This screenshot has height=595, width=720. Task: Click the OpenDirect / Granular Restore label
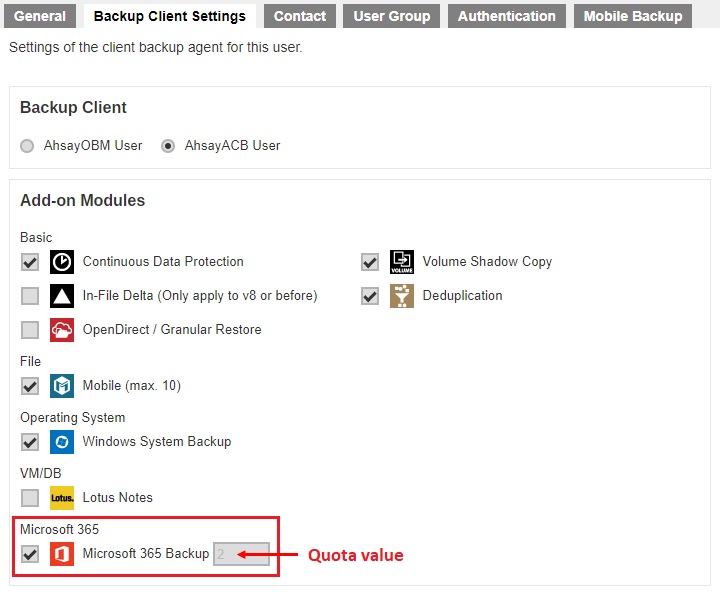[172, 330]
